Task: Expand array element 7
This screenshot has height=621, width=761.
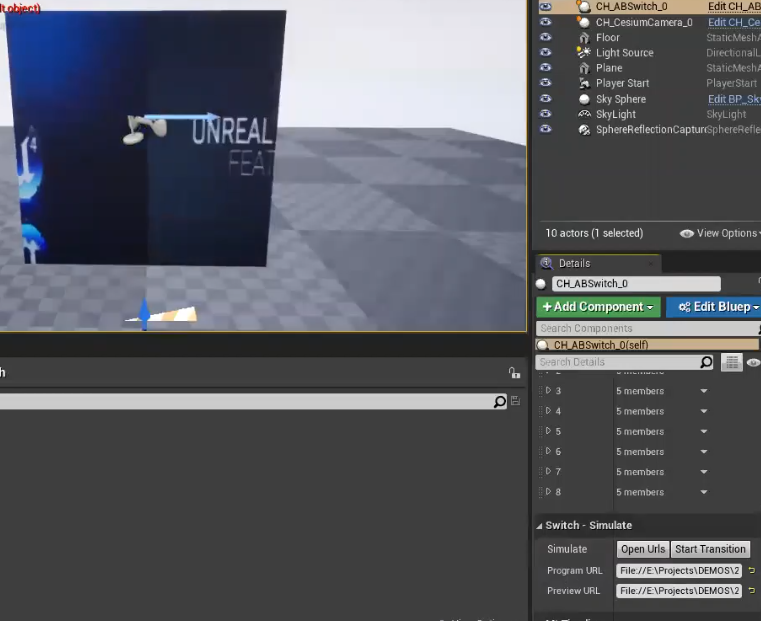Action: [548, 471]
